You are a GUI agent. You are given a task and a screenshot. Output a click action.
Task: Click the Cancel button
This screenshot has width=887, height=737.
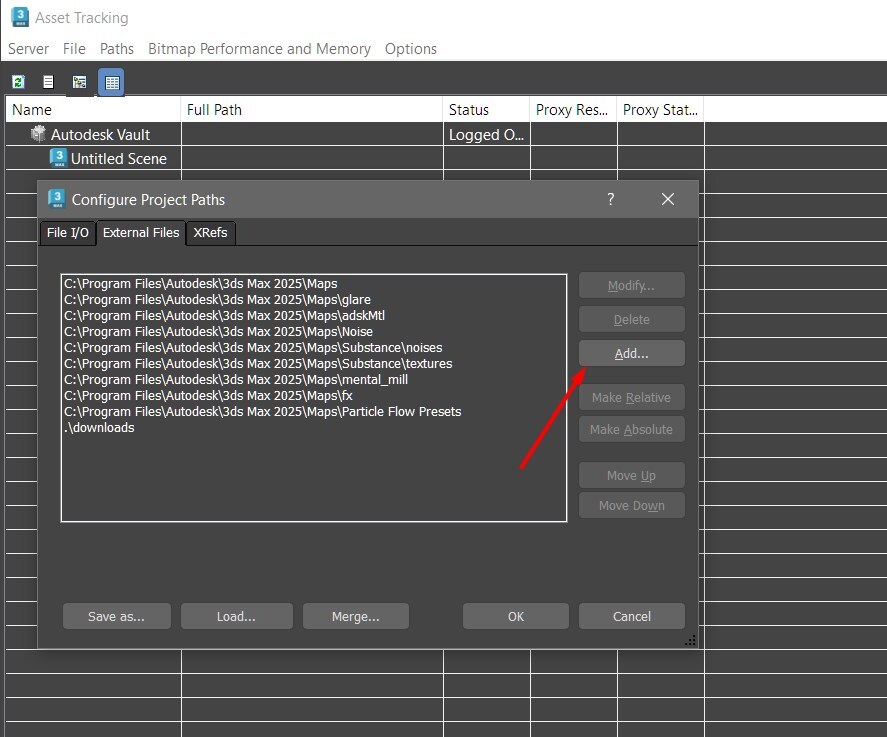tap(631, 617)
